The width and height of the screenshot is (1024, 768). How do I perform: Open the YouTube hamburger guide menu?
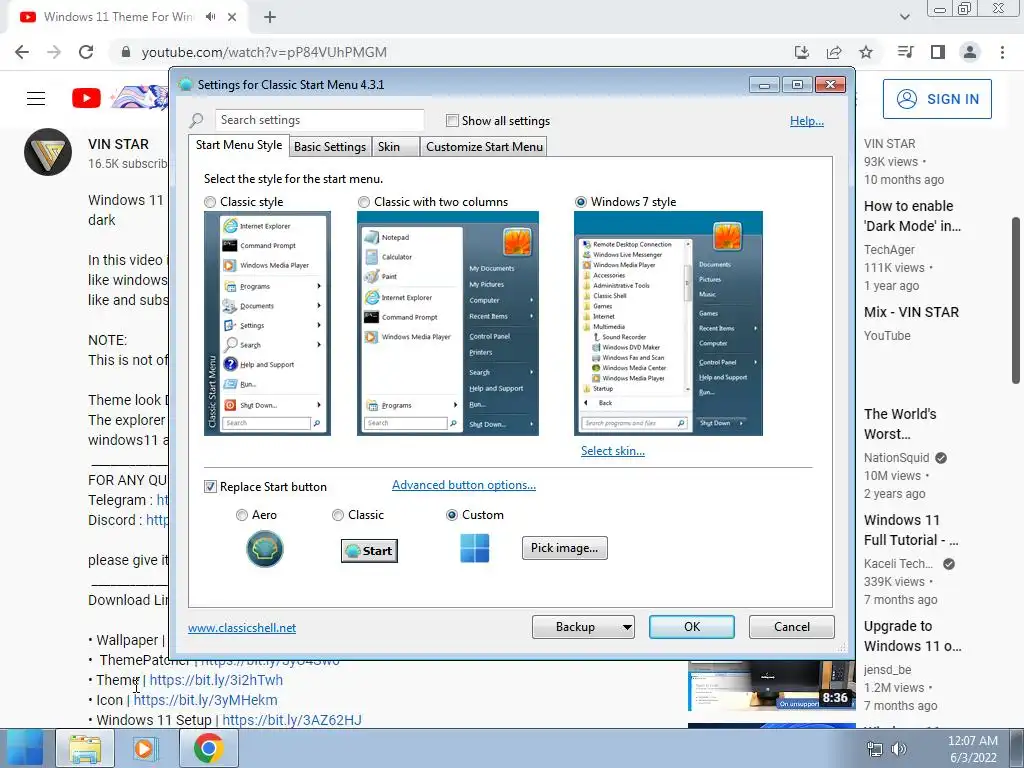point(36,99)
